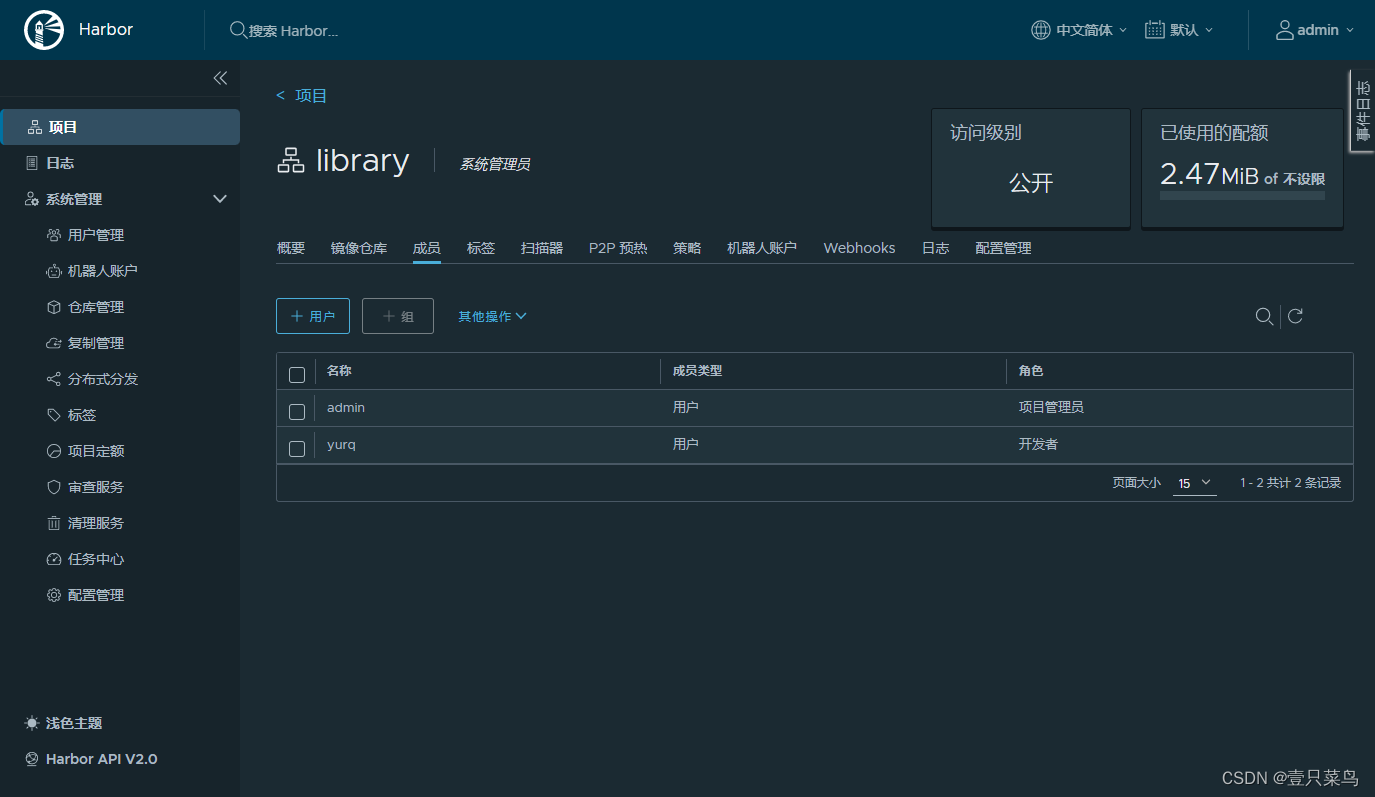Click the 浅色主题 label
1375x797 pixels.
(74, 723)
